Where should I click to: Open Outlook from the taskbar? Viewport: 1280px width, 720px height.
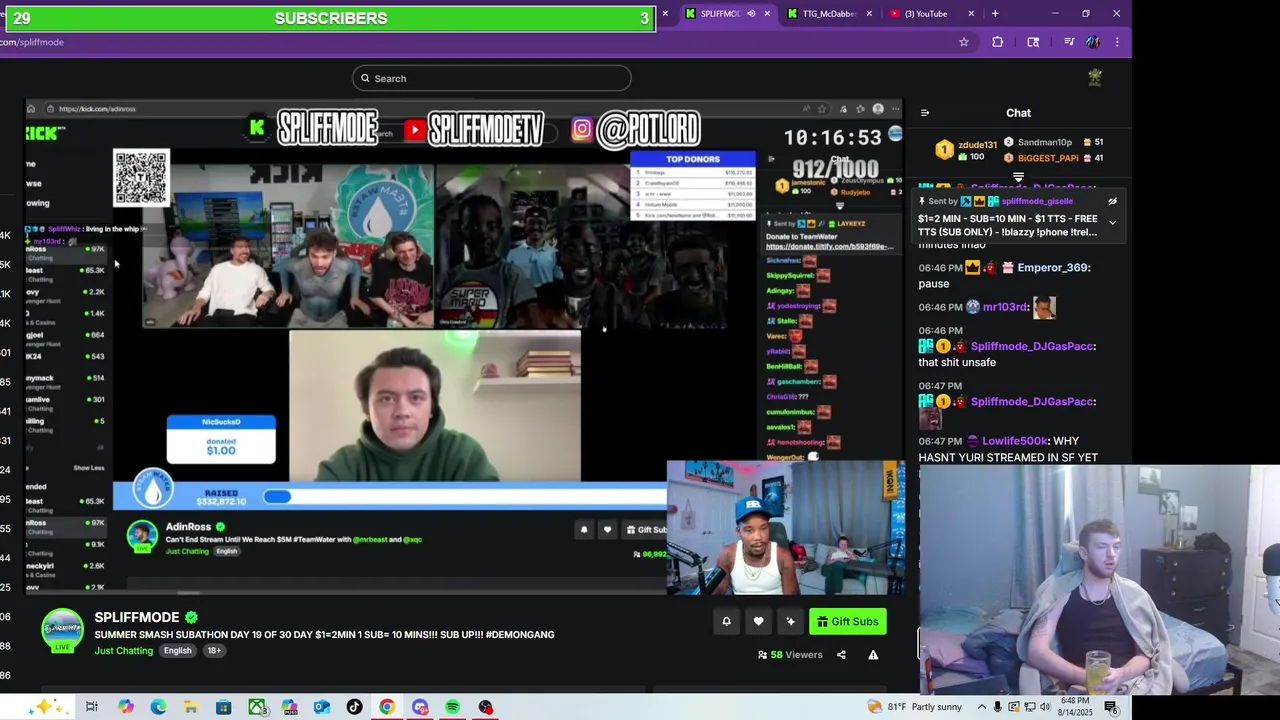(322, 707)
